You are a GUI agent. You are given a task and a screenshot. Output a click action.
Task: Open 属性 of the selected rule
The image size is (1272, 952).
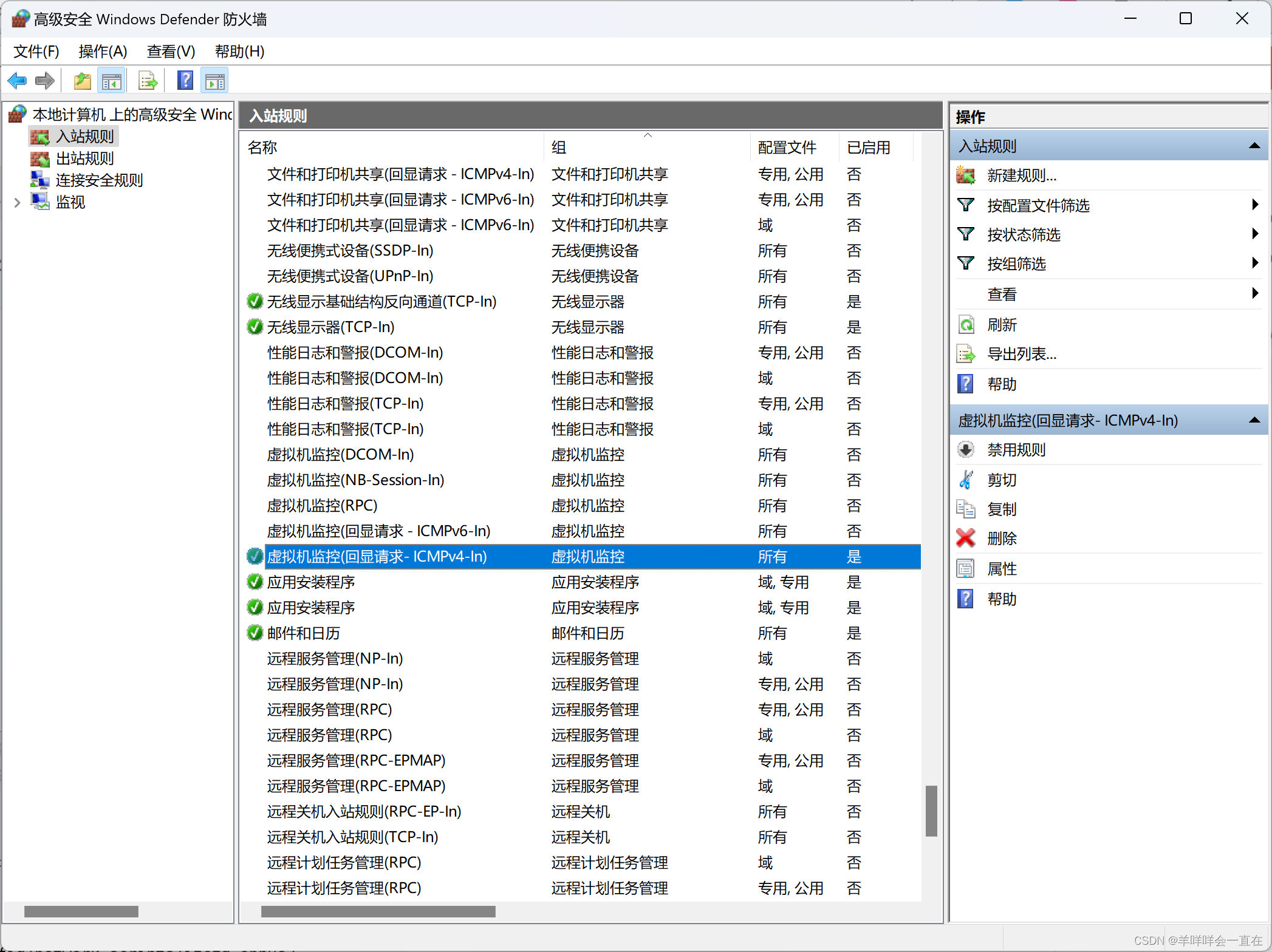1002,569
